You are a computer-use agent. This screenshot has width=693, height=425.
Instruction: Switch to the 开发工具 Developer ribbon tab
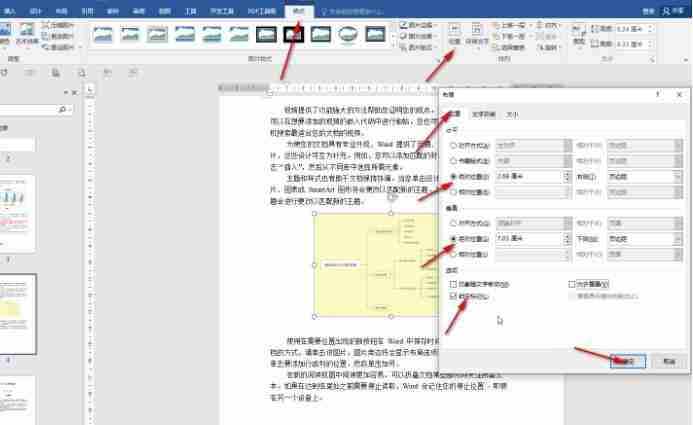pyautogui.click(x=222, y=11)
